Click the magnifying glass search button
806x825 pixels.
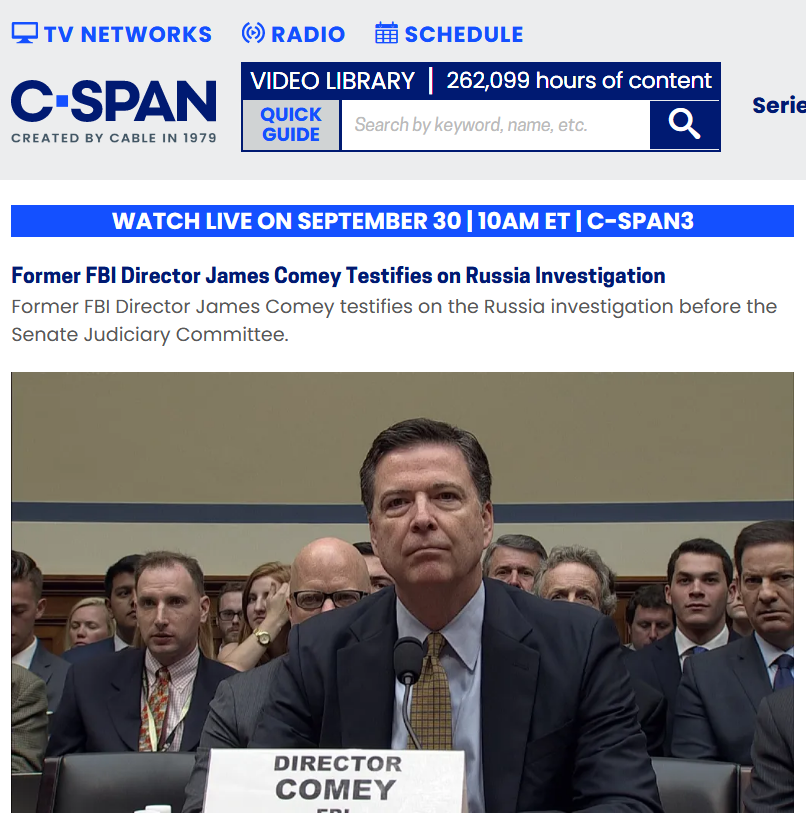684,125
